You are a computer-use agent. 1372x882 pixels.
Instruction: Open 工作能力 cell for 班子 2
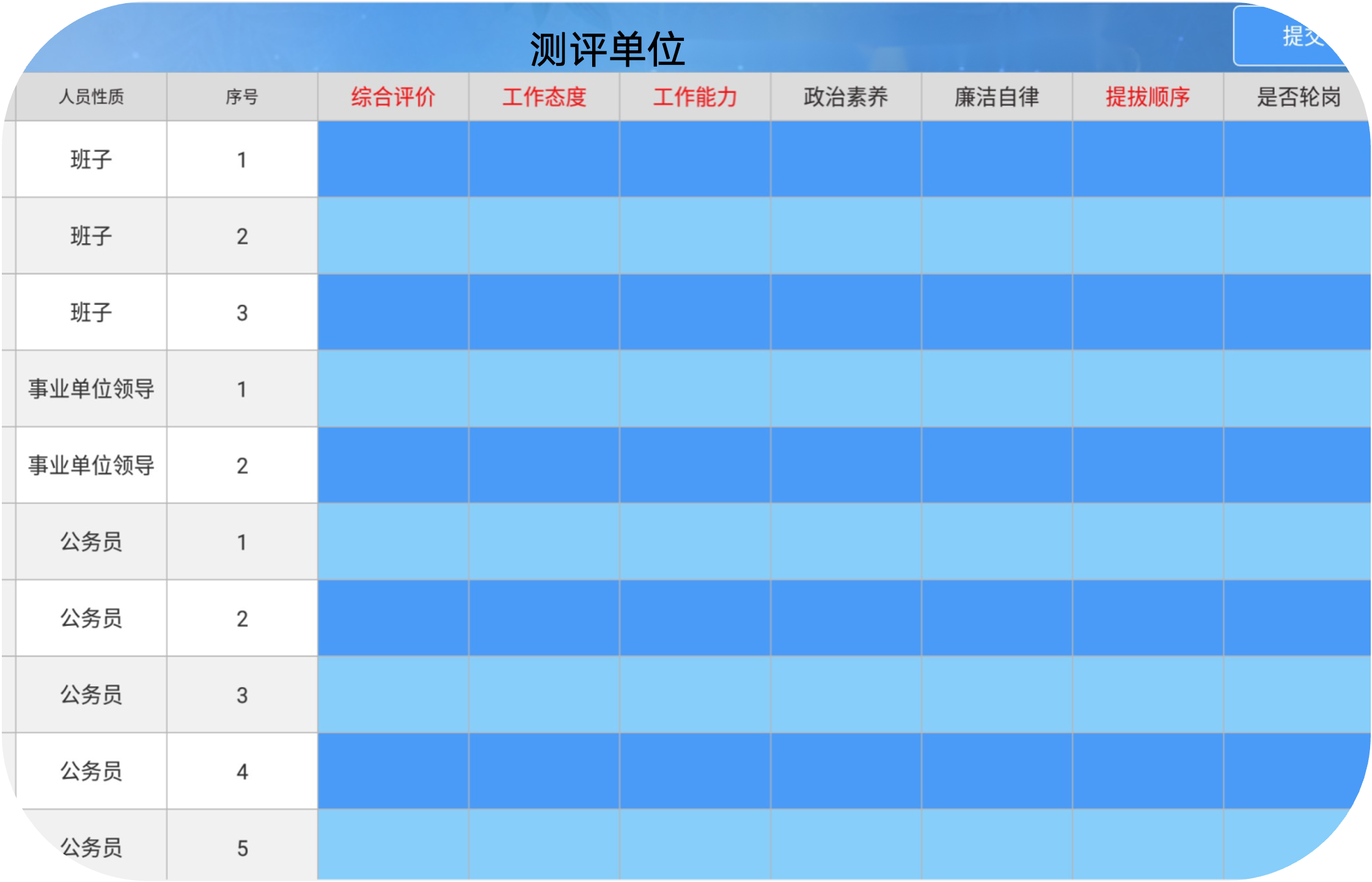pyautogui.click(x=695, y=235)
